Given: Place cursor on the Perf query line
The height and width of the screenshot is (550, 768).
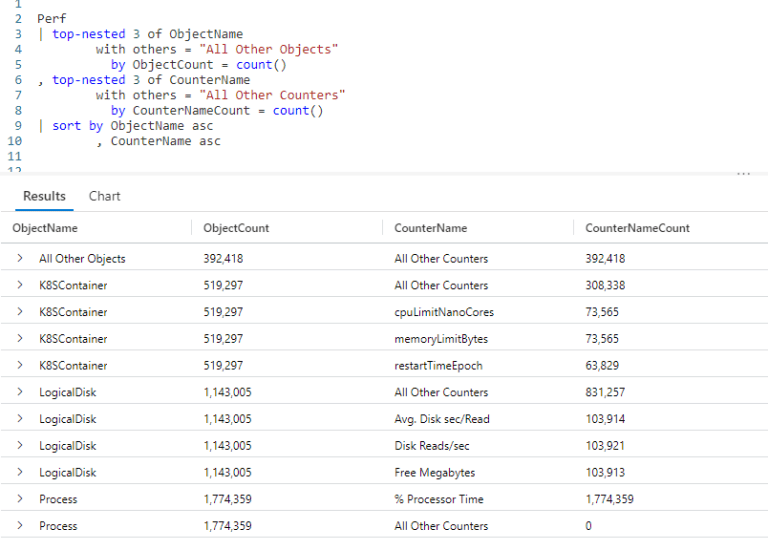Looking at the screenshot, I should point(51,19).
